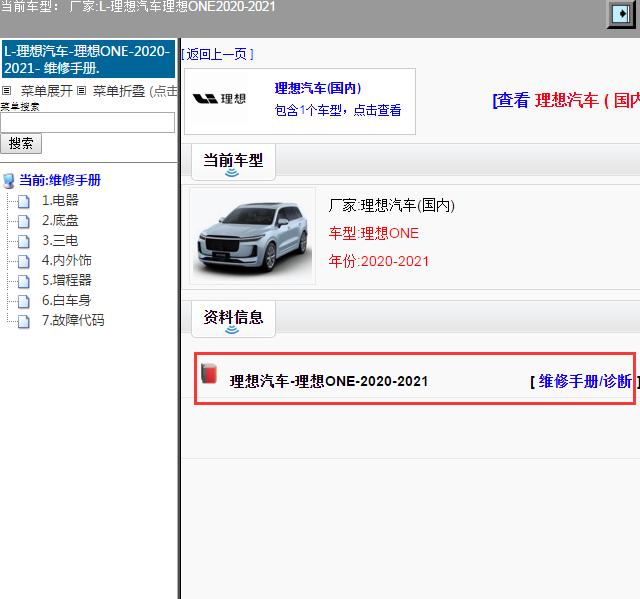Click the 厂家:理想汽车(国内) text

coord(392,205)
